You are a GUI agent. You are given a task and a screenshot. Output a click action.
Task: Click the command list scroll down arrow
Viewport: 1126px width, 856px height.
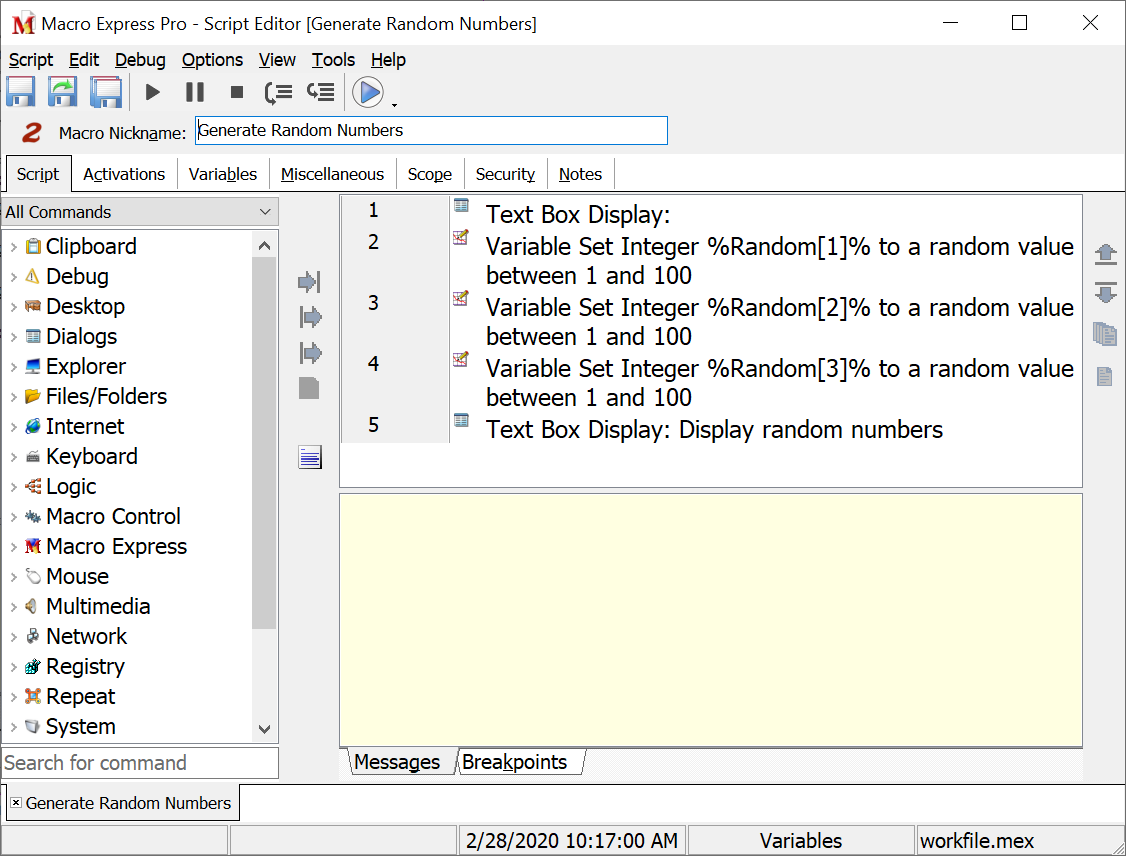point(264,729)
